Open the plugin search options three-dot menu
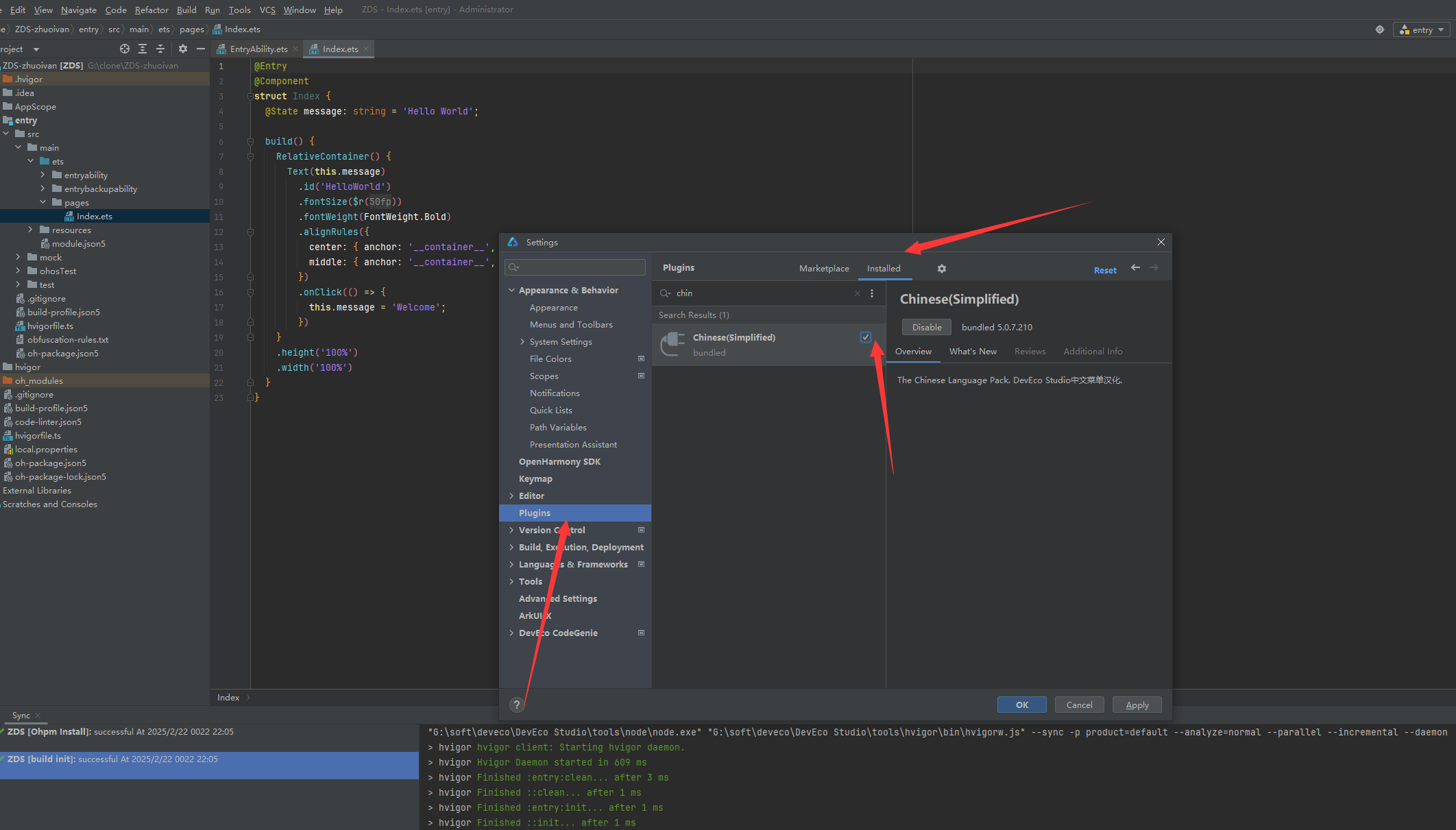 pyautogui.click(x=872, y=293)
